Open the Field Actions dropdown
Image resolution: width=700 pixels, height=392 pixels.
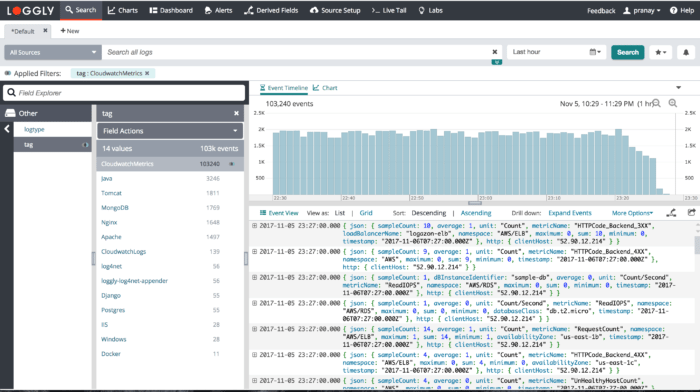[170, 131]
